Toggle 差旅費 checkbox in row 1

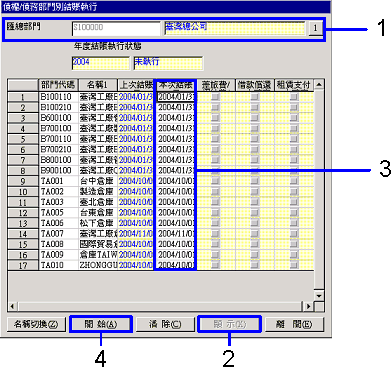coord(216,97)
